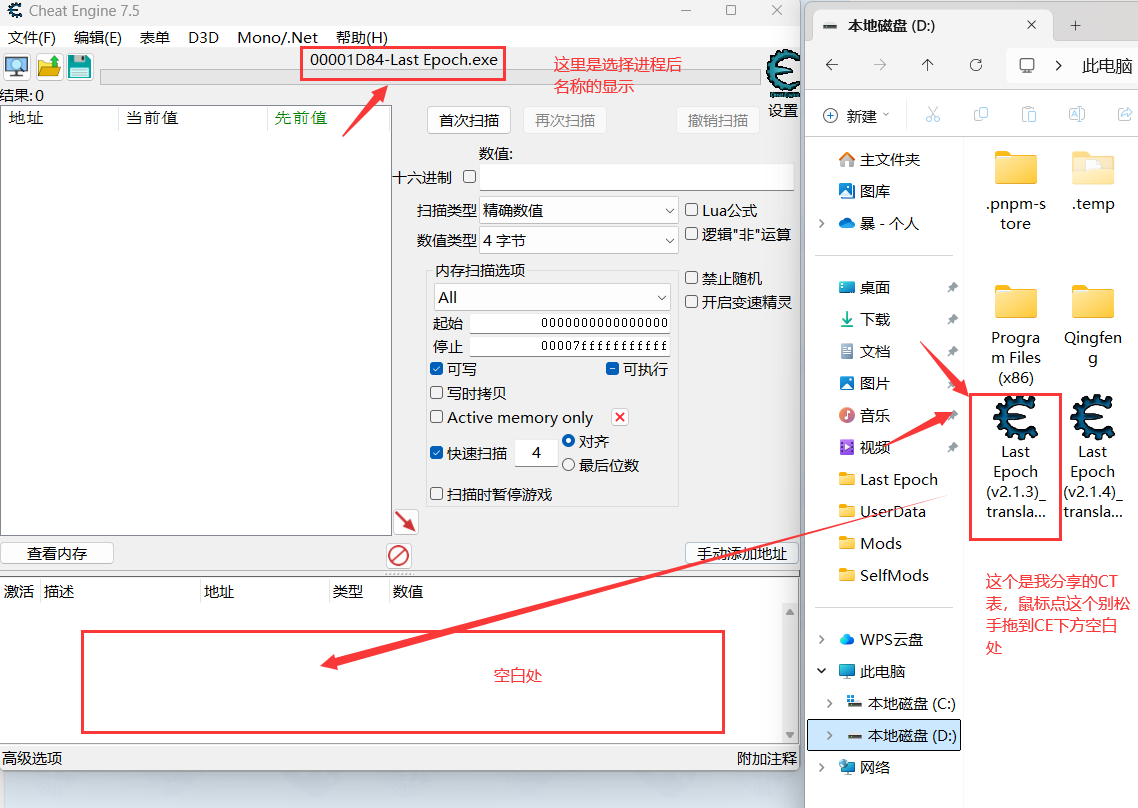Click the scan progress bar

pos(430,77)
